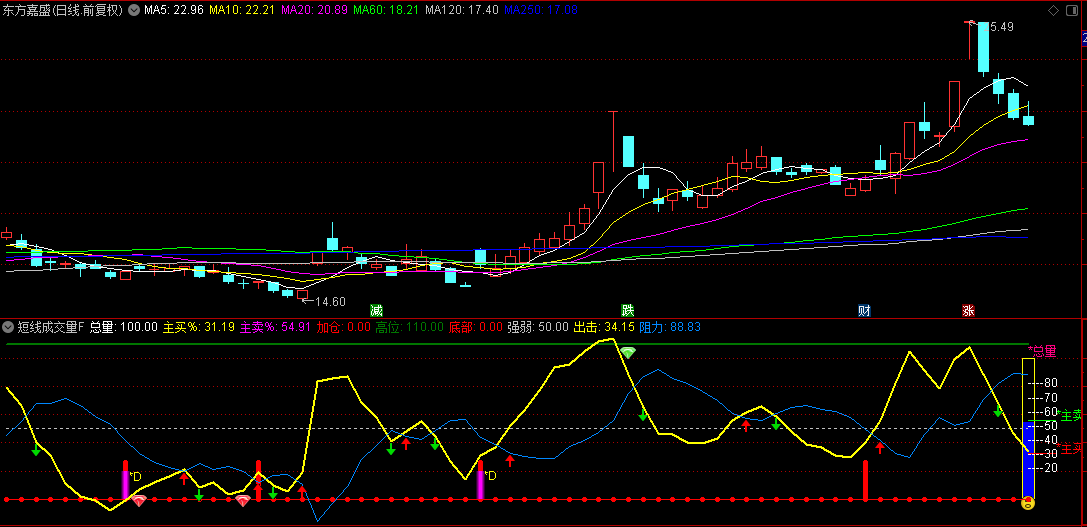Select the green MA60 indicator label
The width and height of the screenshot is (1087, 527).
pos(384,11)
